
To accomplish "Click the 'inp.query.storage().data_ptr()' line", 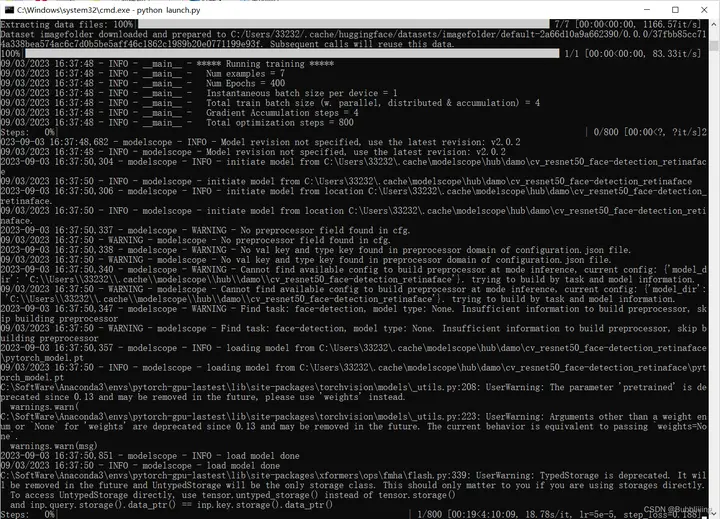I will (x=172, y=504).
